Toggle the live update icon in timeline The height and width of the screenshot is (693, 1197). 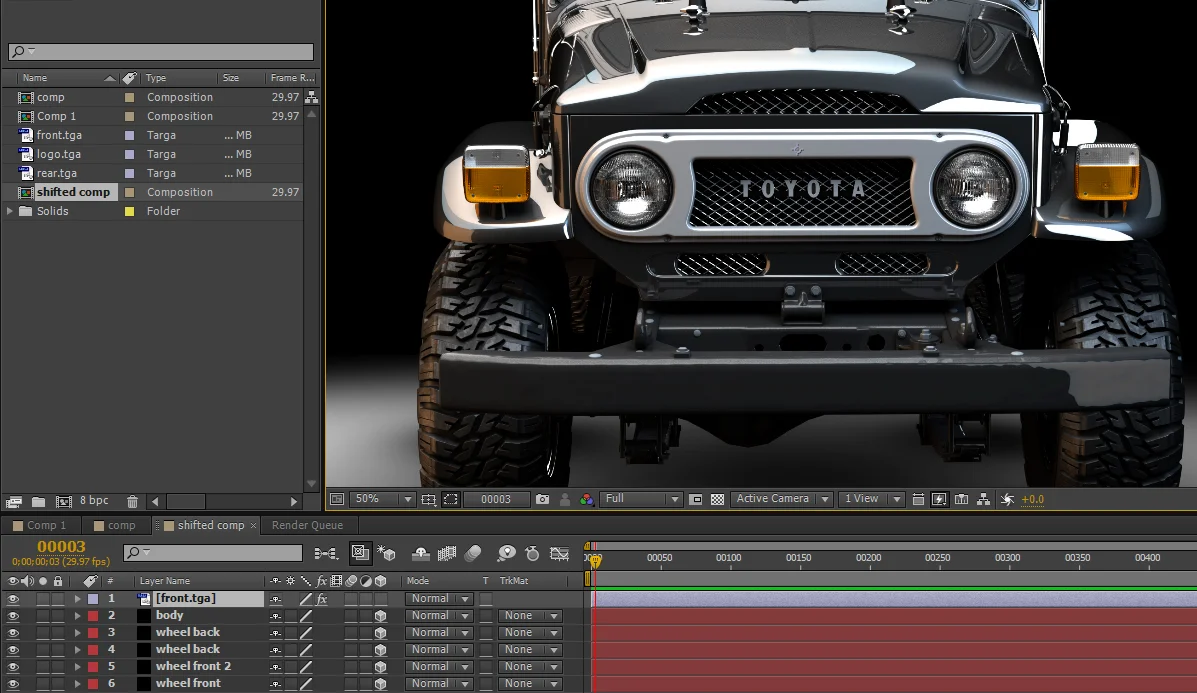pyautogui.click(x=360, y=553)
